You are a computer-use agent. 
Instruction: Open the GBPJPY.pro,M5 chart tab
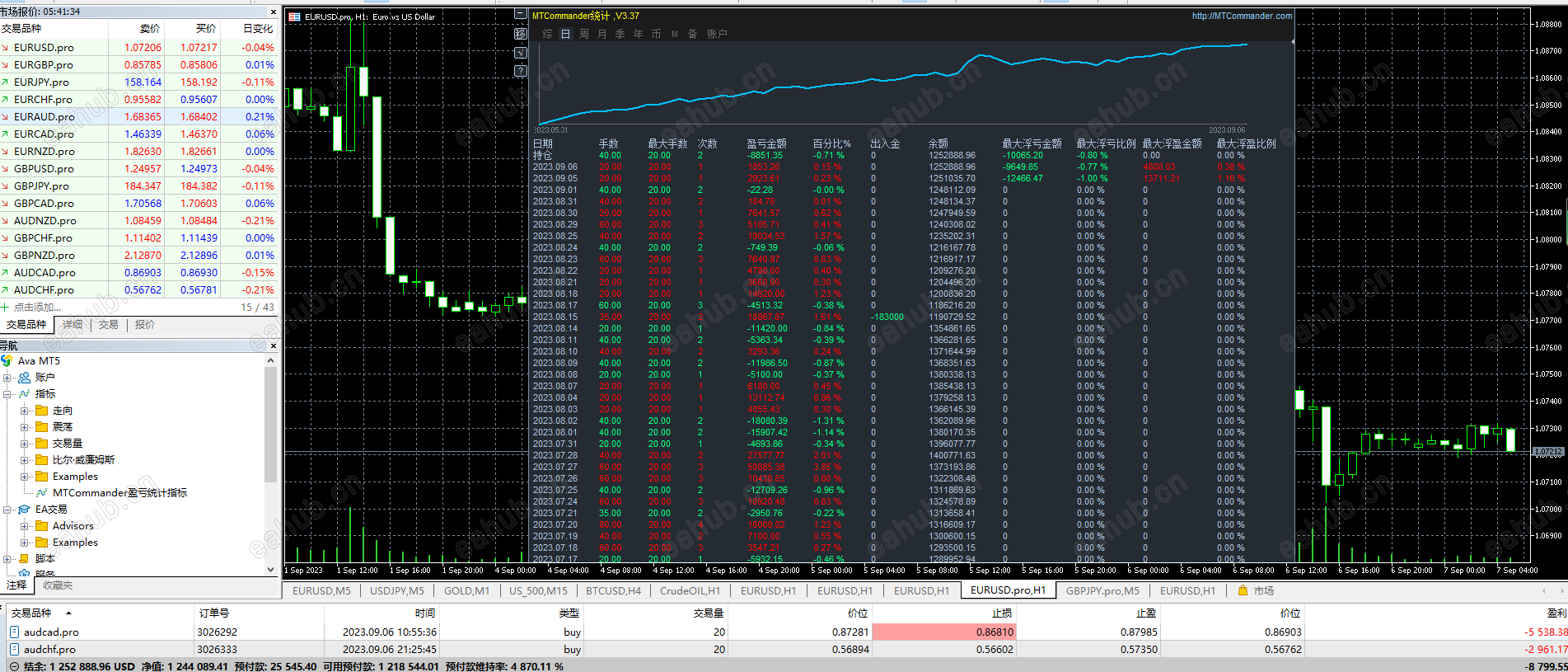pyautogui.click(x=1102, y=590)
